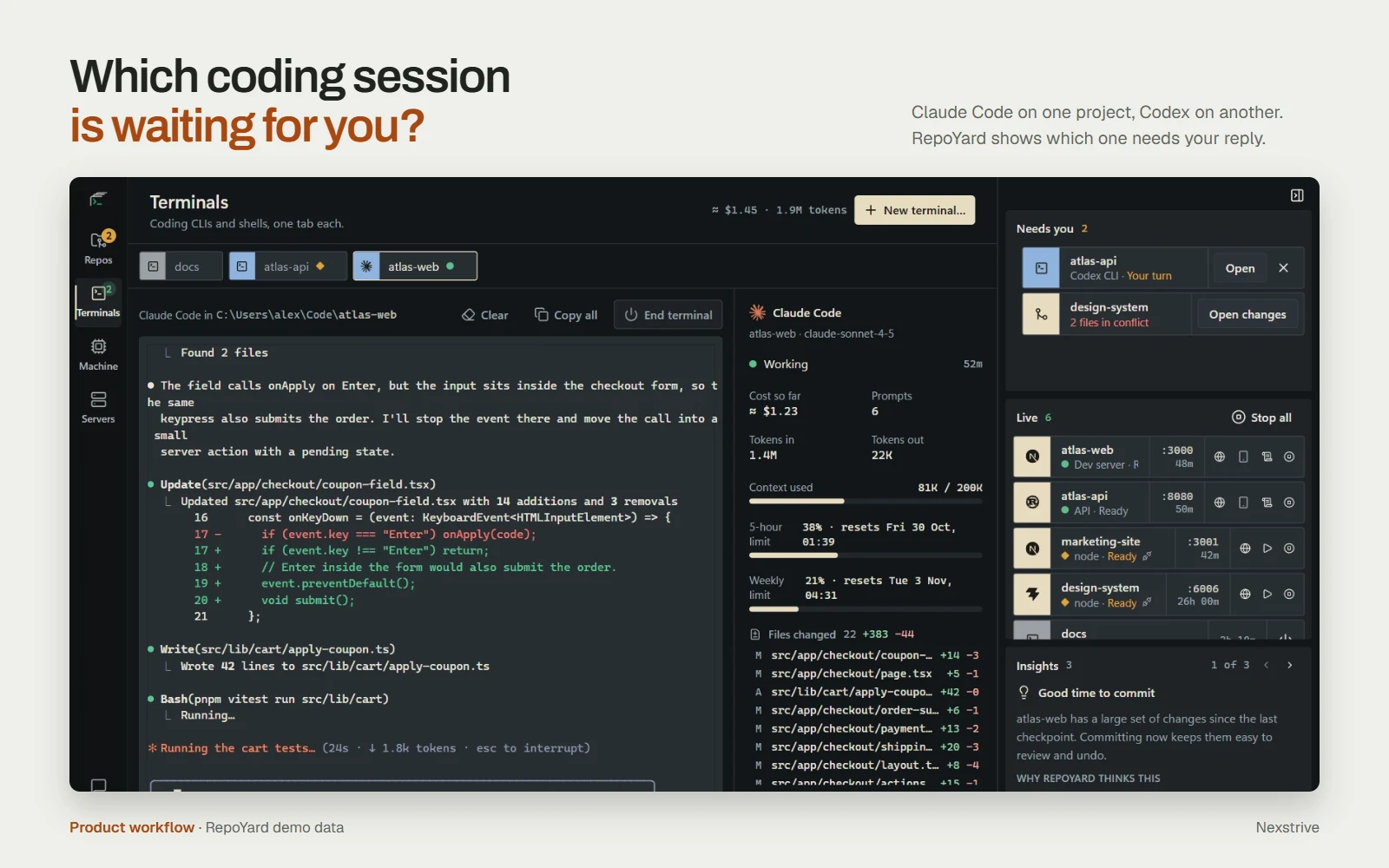Stop the atlas-web dev server
Viewport: 1389px width, 868px height.
point(1289,457)
